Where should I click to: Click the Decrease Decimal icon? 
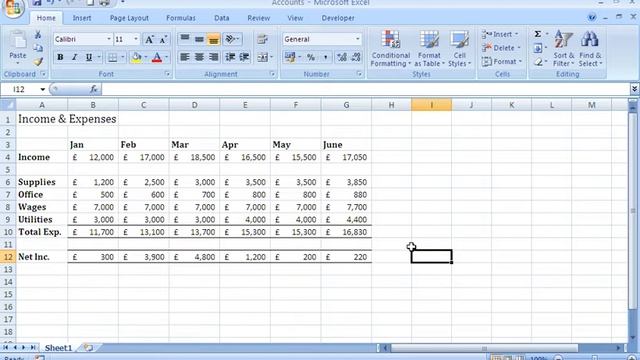[356, 57]
